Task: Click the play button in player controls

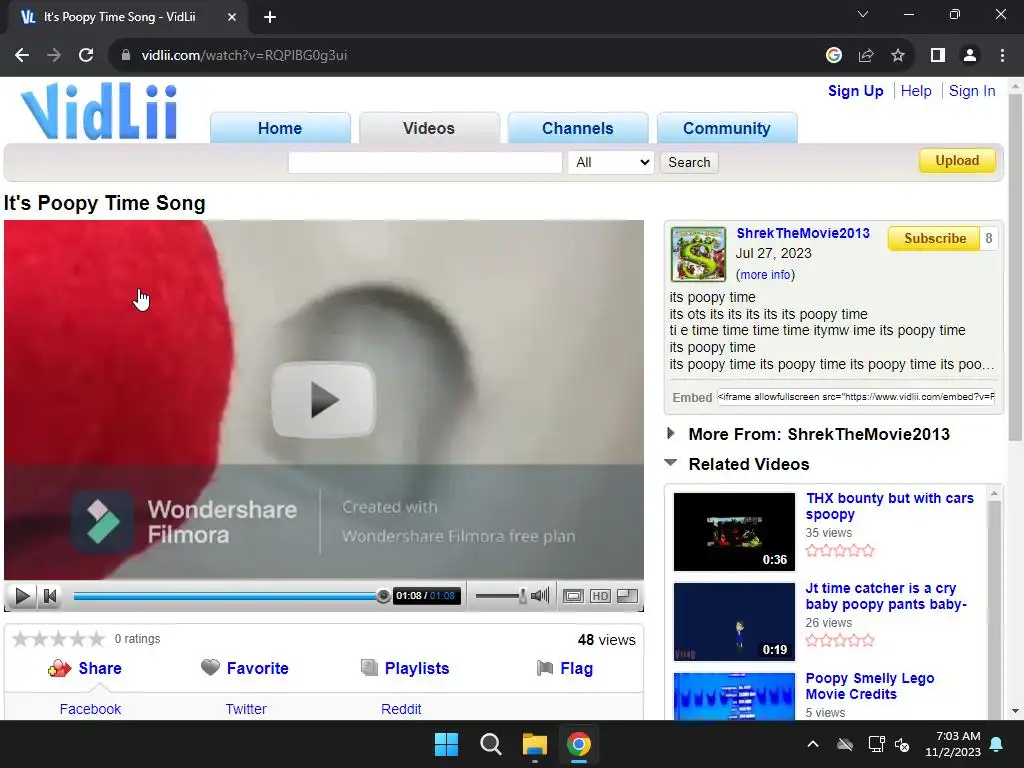Action: pos(22,596)
